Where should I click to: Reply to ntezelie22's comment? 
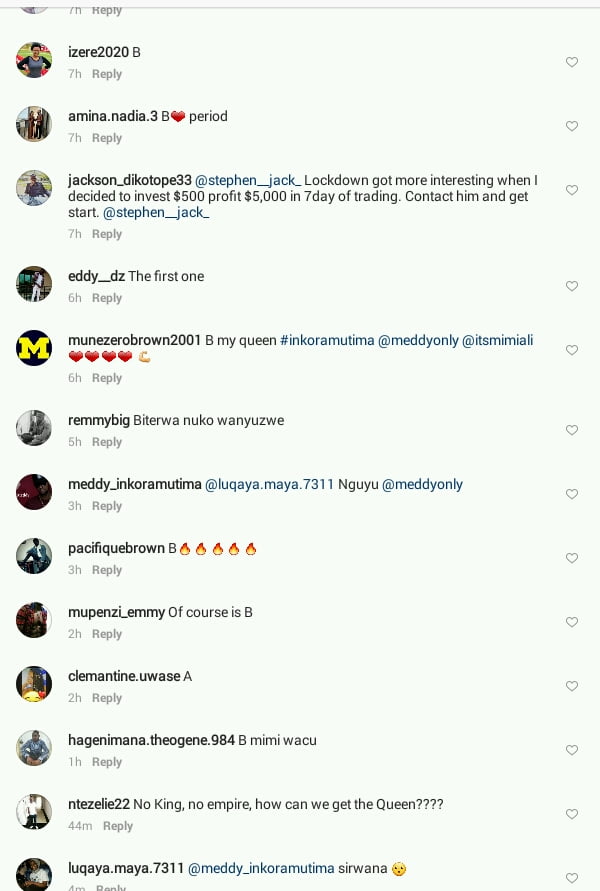coord(118,826)
